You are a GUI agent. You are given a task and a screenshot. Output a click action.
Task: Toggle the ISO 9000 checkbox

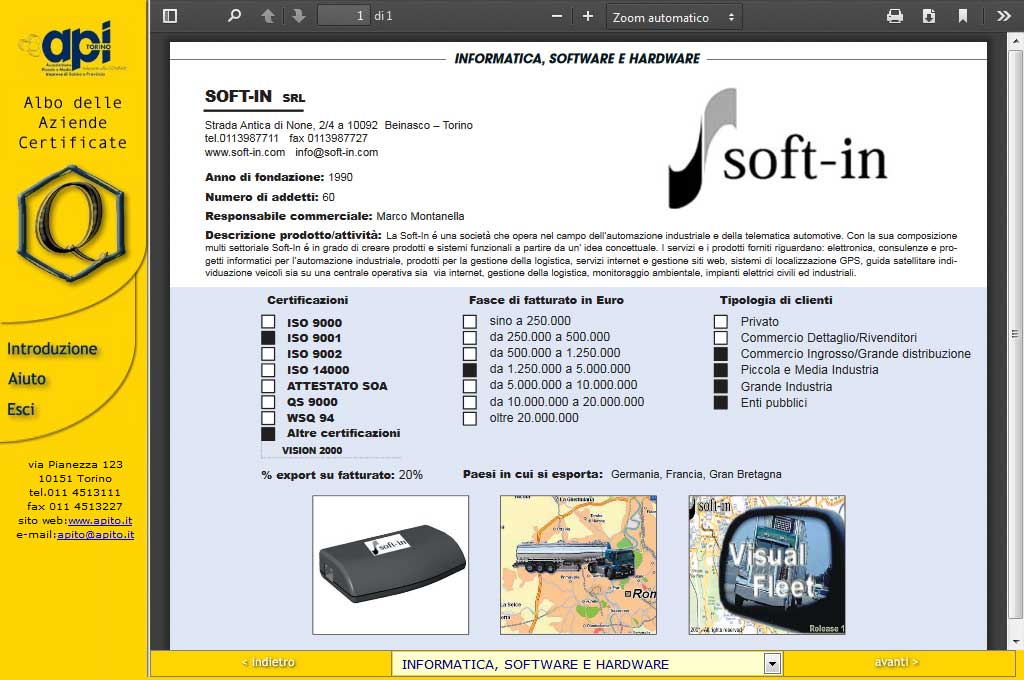pyautogui.click(x=268, y=321)
